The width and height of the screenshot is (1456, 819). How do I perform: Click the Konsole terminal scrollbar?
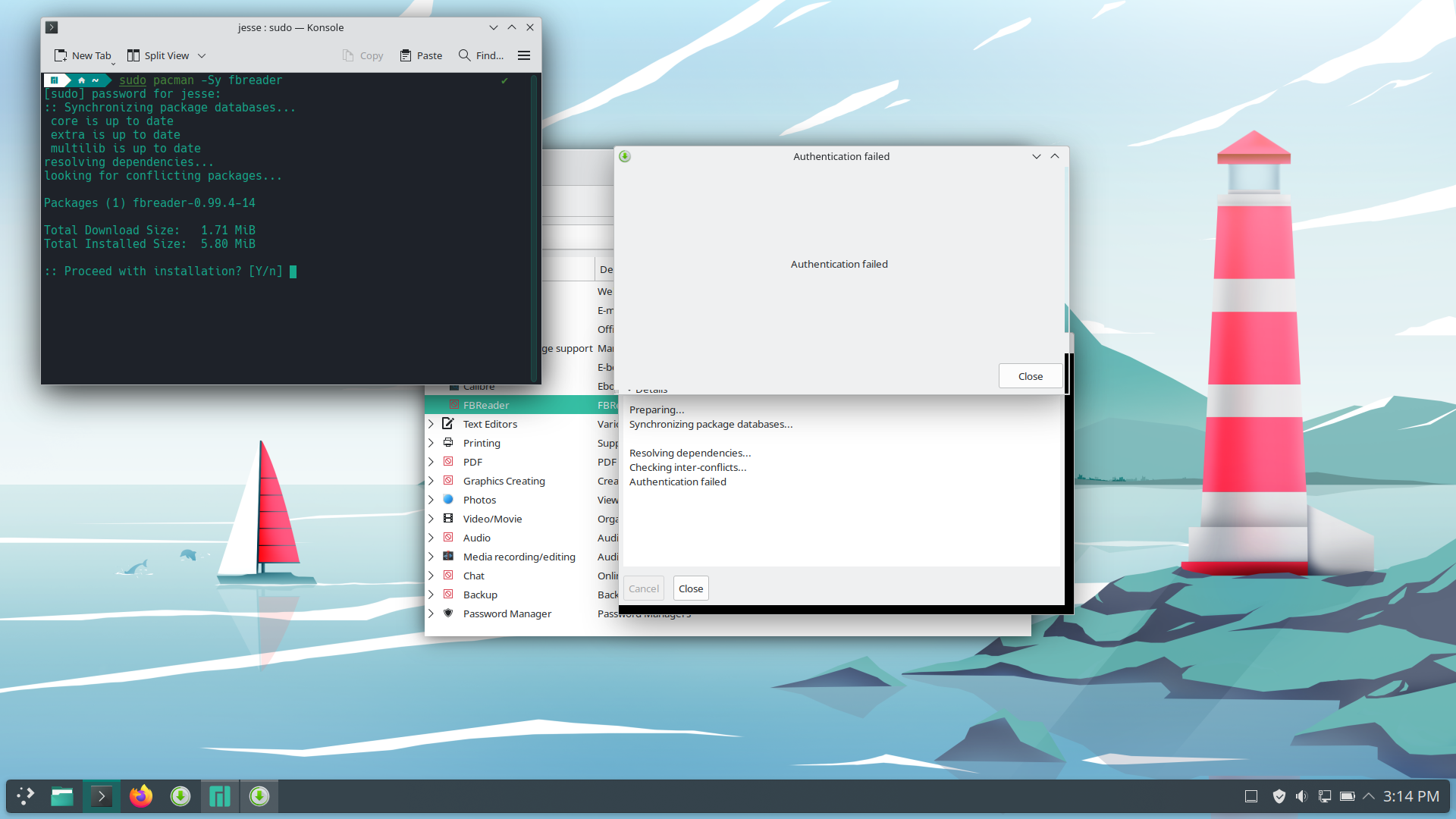(534, 228)
